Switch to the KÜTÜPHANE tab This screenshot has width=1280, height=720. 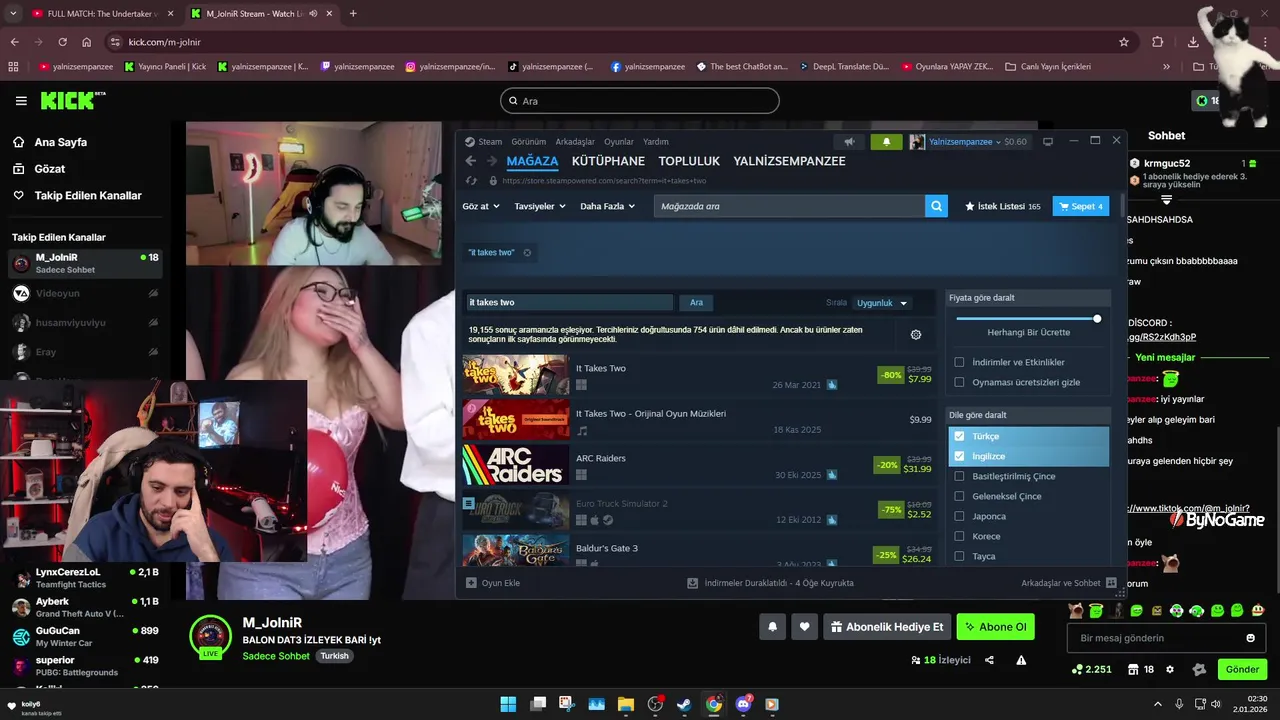coord(608,161)
